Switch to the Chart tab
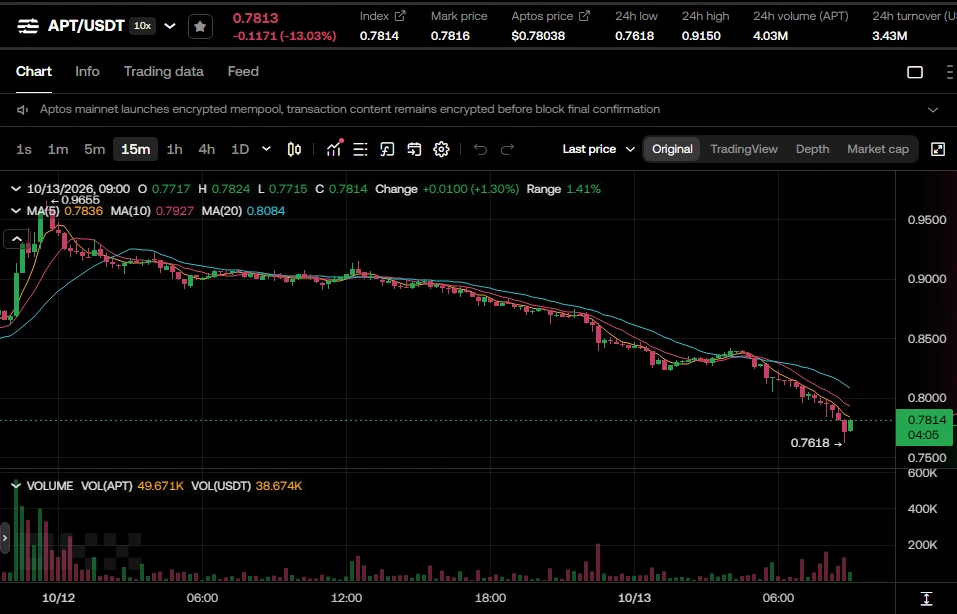The height and width of the screenshot is (614, 957). pyautogui.click(x=34, y=71)
